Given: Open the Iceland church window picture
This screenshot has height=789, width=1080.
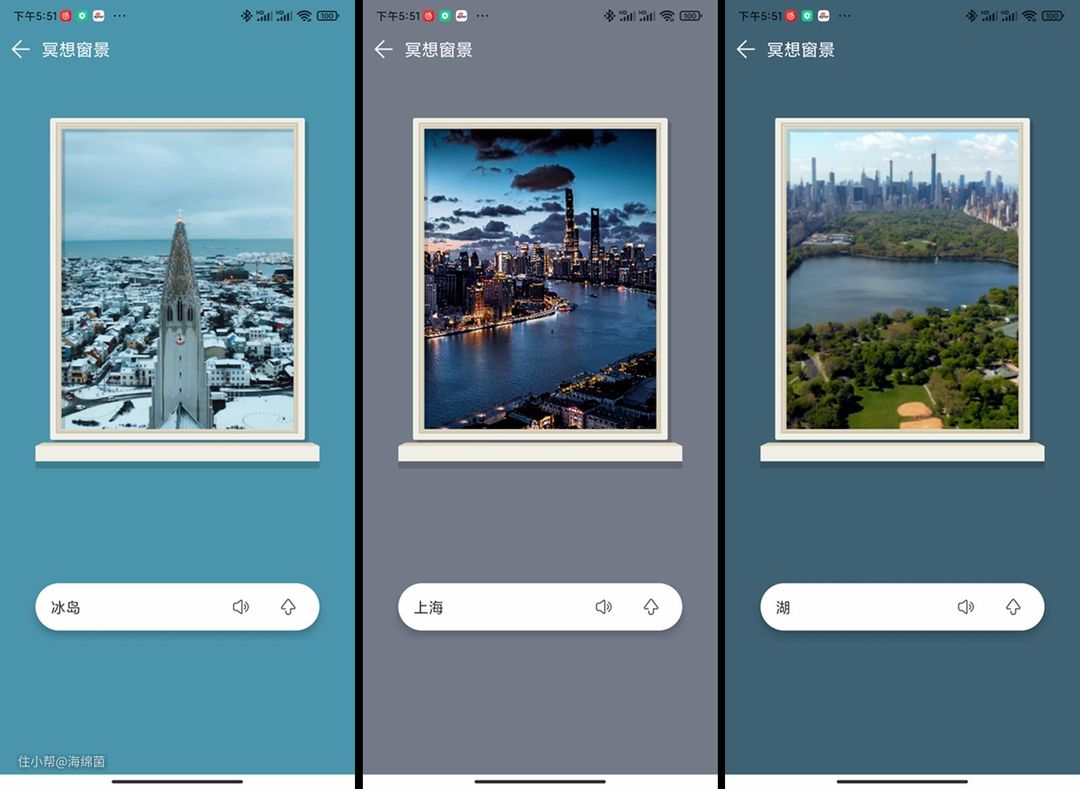Looking at the screenshot, I should [178, 279].
